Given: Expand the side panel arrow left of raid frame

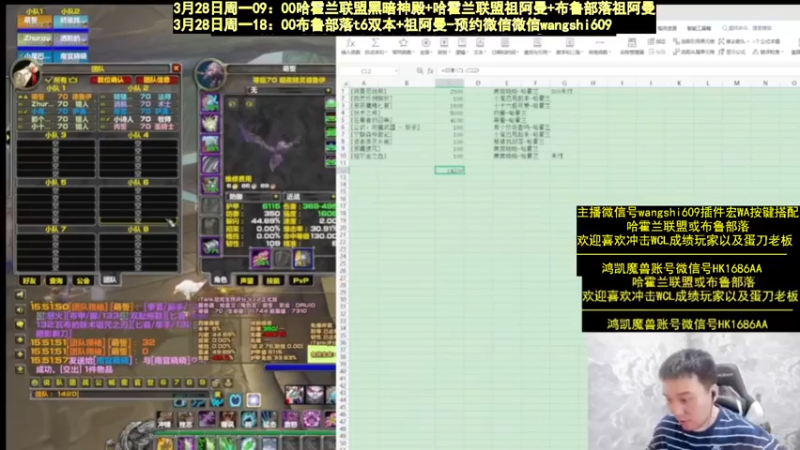Looking at the screenshot, I should 8,137.
